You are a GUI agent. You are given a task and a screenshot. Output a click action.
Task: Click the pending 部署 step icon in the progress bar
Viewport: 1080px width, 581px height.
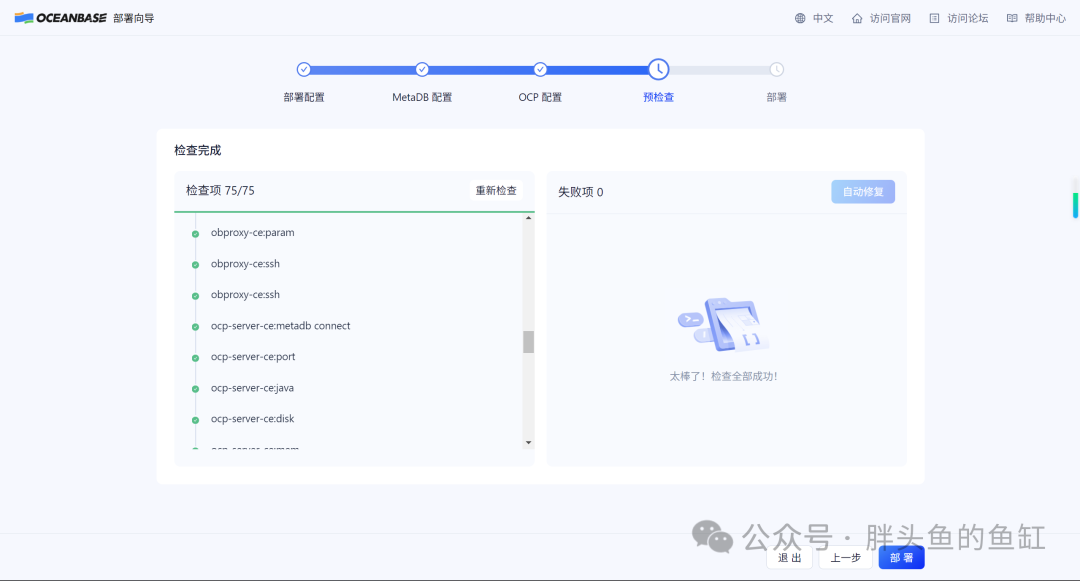(777, 70)
